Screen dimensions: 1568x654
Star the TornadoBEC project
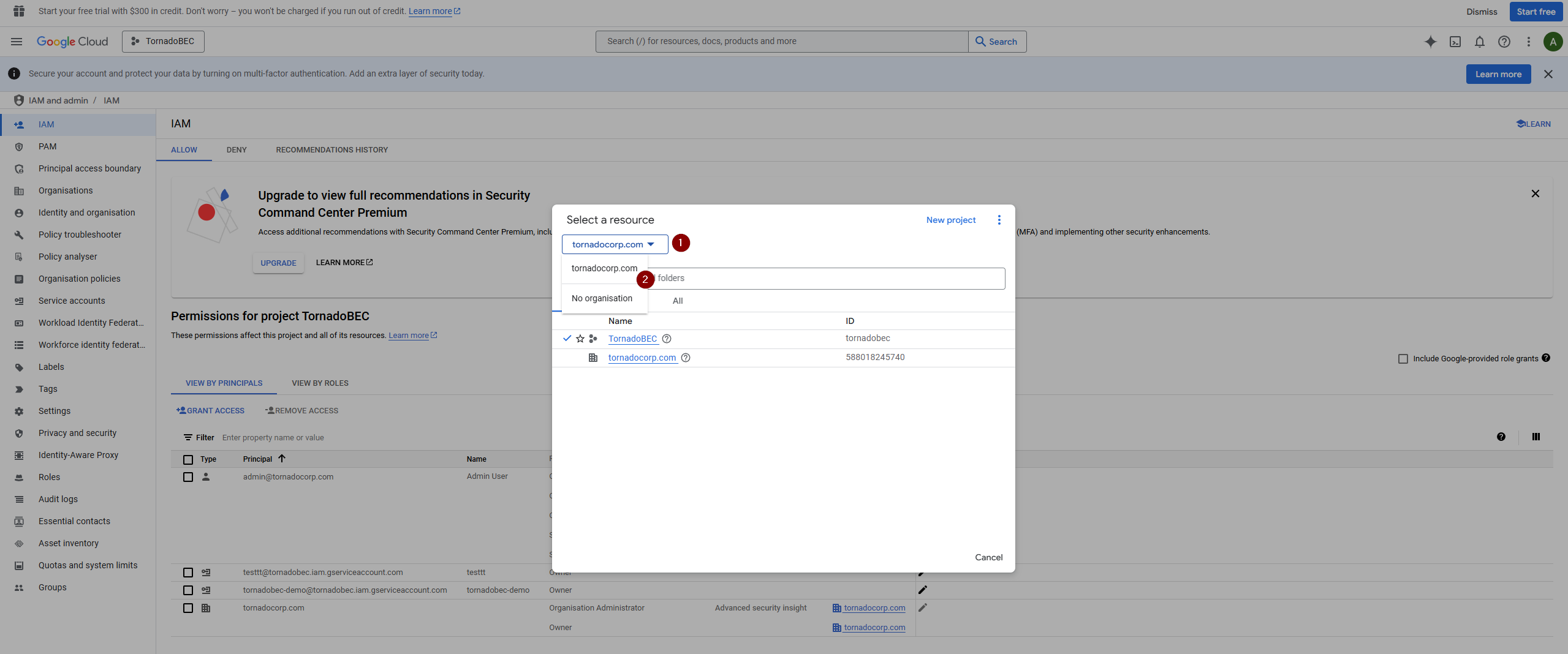click(580, 339)
